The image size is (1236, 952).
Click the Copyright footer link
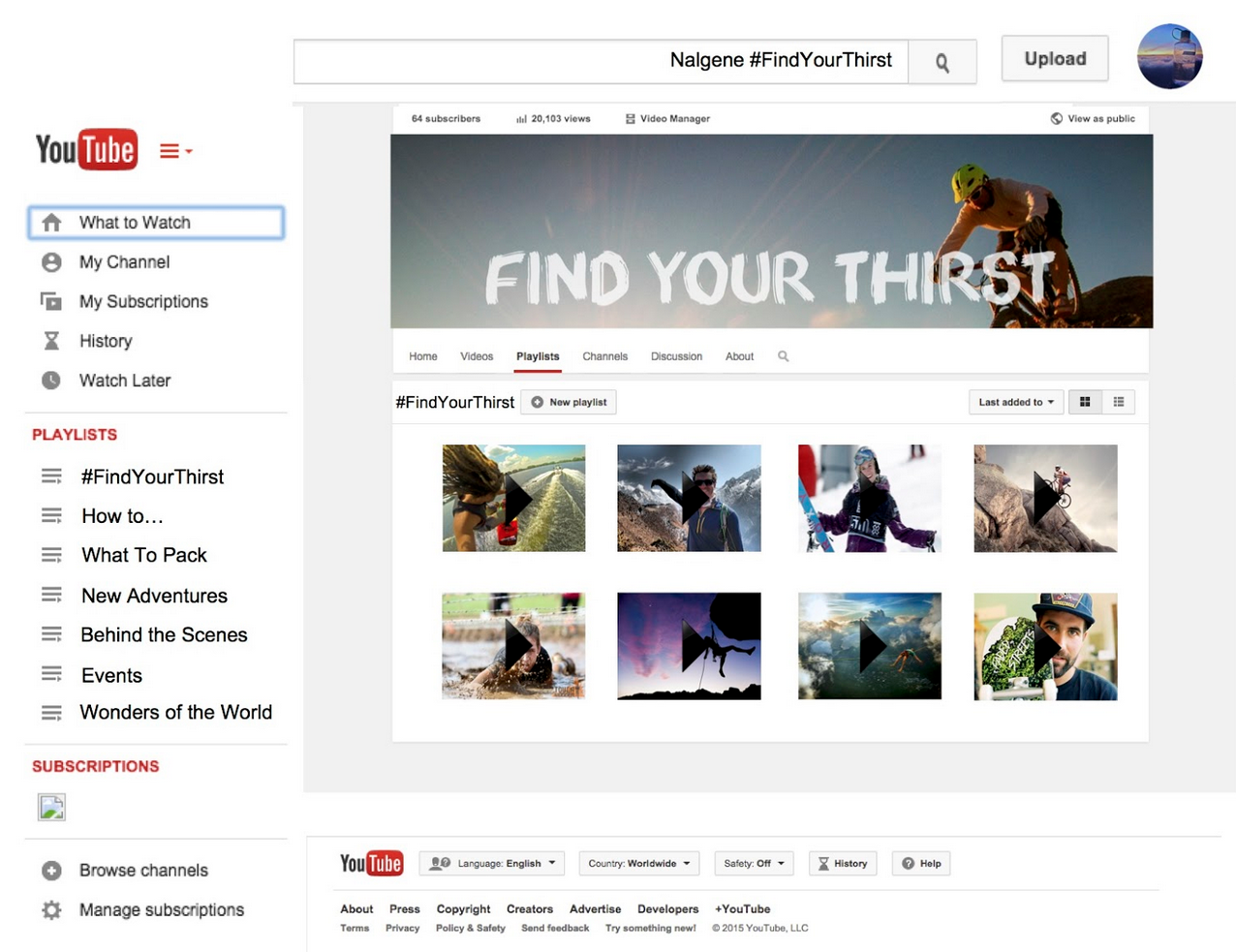(x=463, y=909)
